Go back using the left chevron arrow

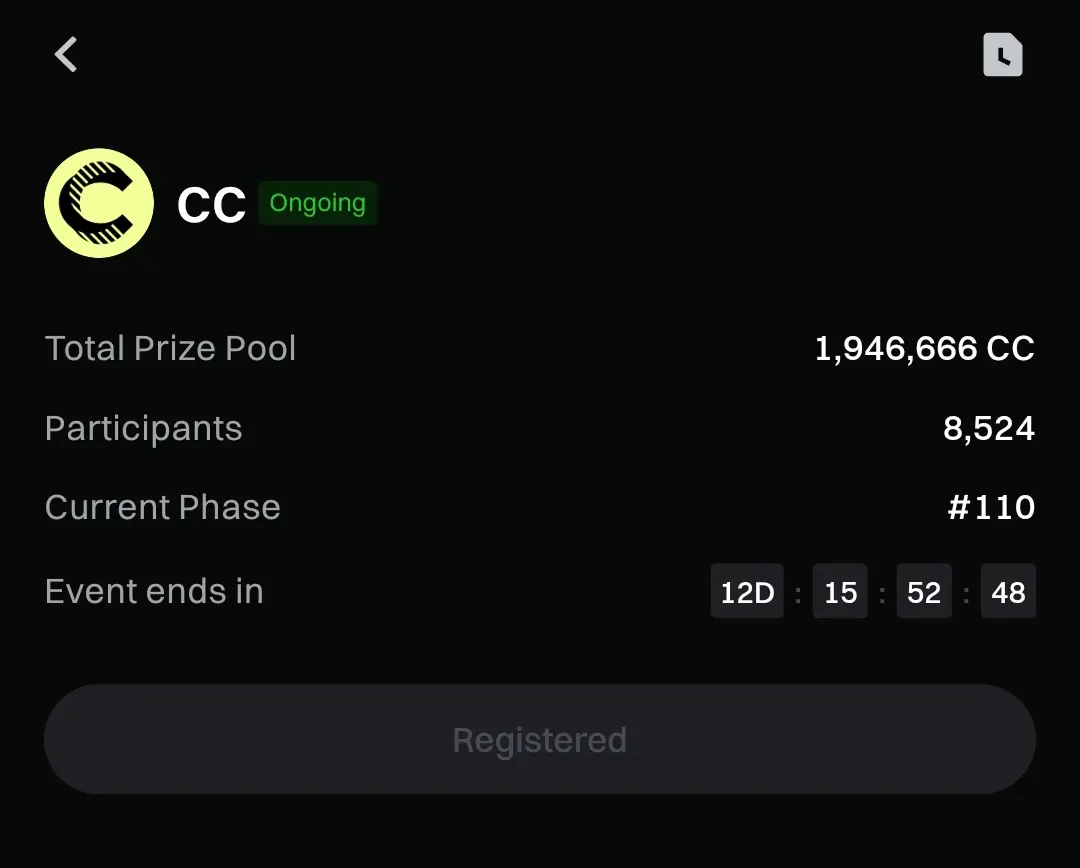click(66, 54)
